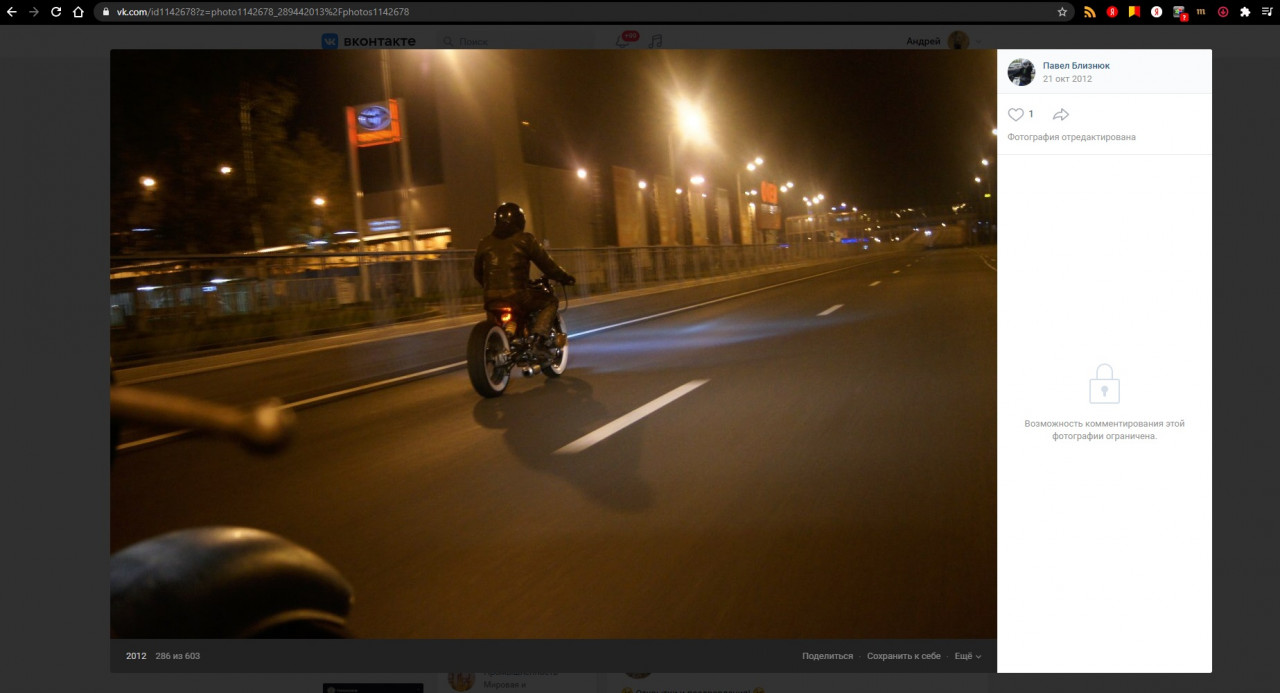This screenshot has width=1280, height=693.
Task: Reload the page with the refresh icon
Action: coord(55,12)
